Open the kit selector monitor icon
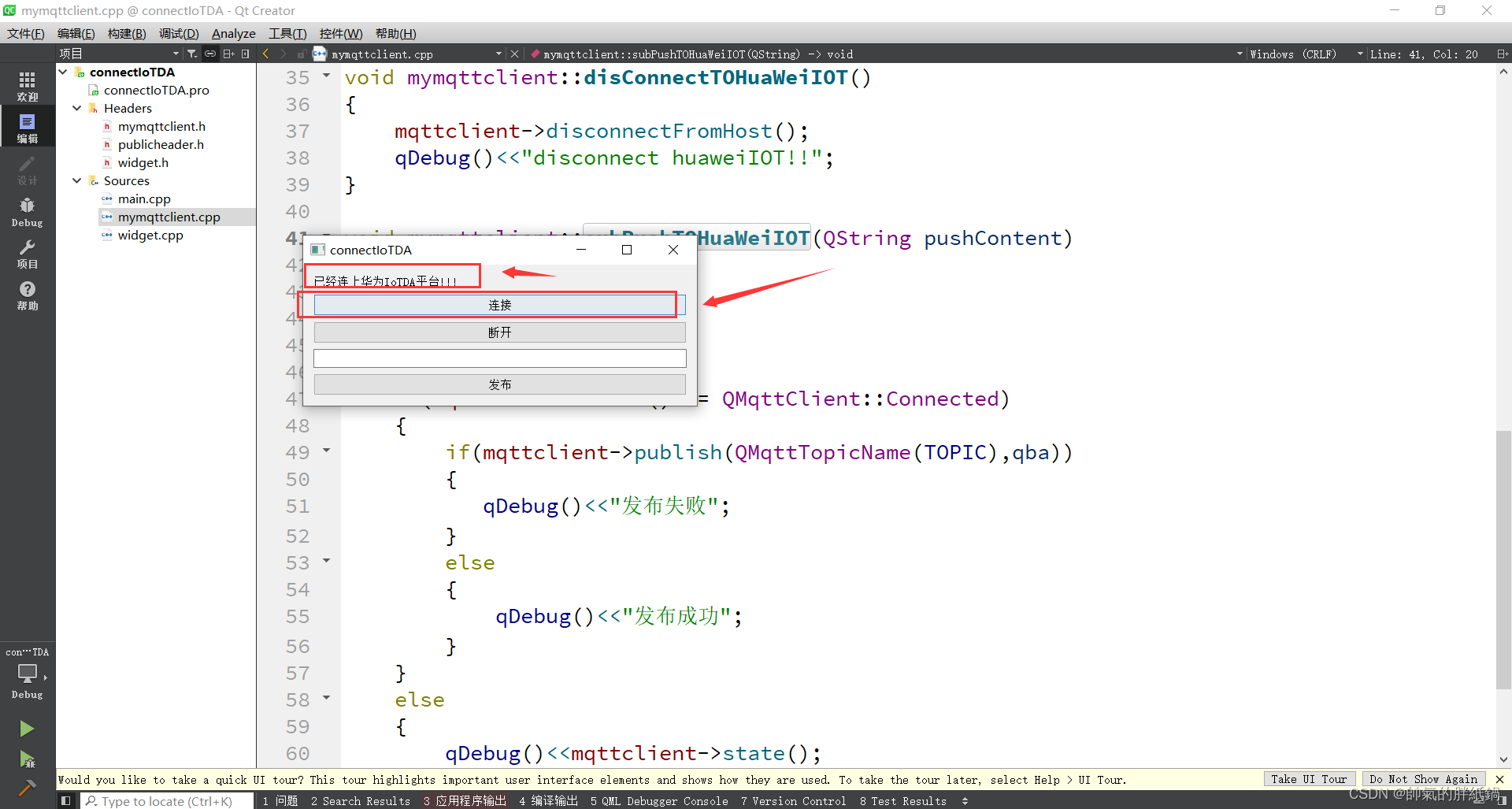The image size is (1512, 809). pos(28,675)
